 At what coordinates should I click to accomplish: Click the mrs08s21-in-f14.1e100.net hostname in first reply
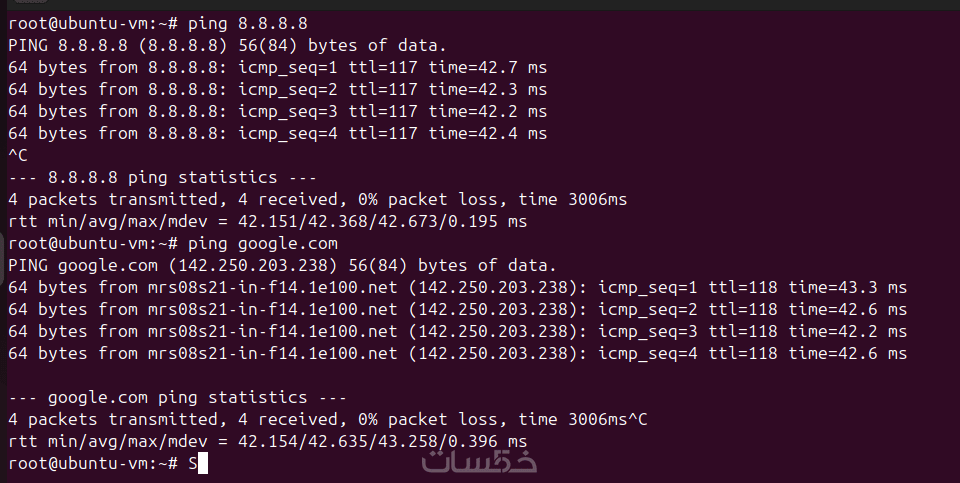tap(262, 287)
